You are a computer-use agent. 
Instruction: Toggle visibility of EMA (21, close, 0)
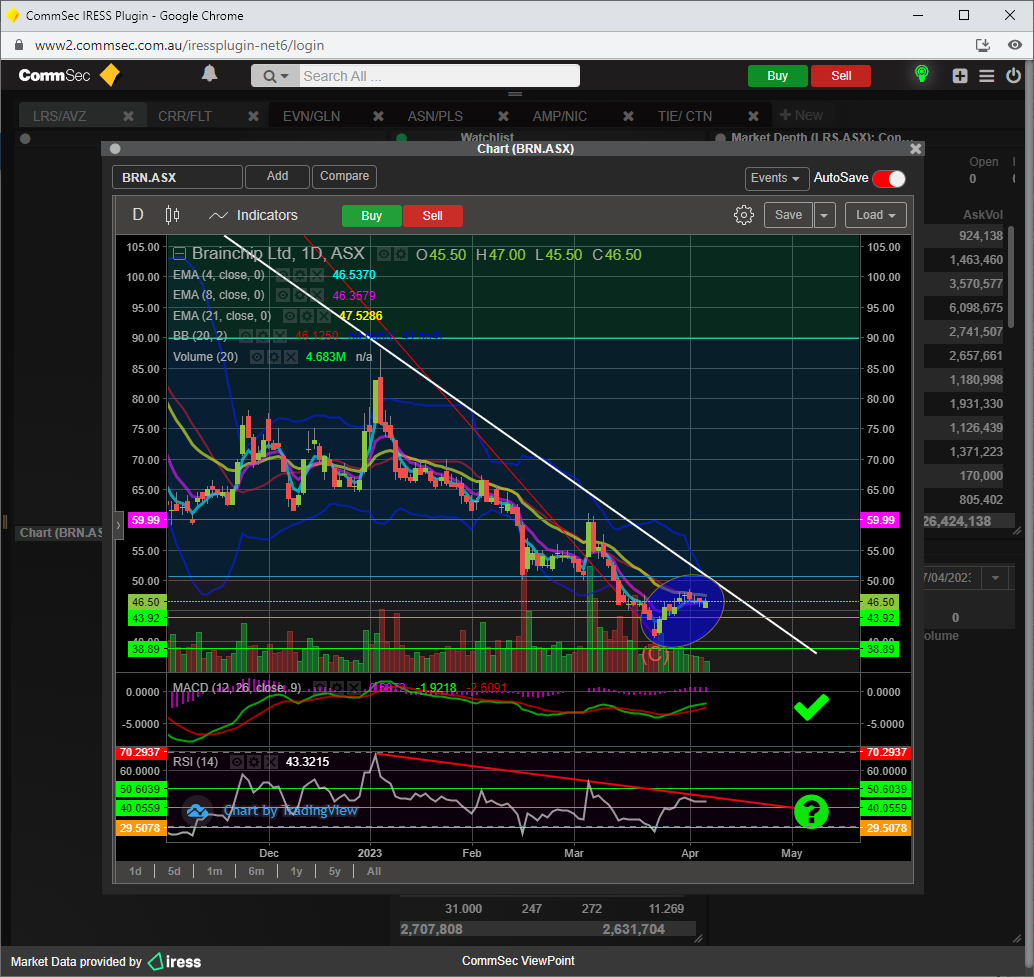pos(290,316)
